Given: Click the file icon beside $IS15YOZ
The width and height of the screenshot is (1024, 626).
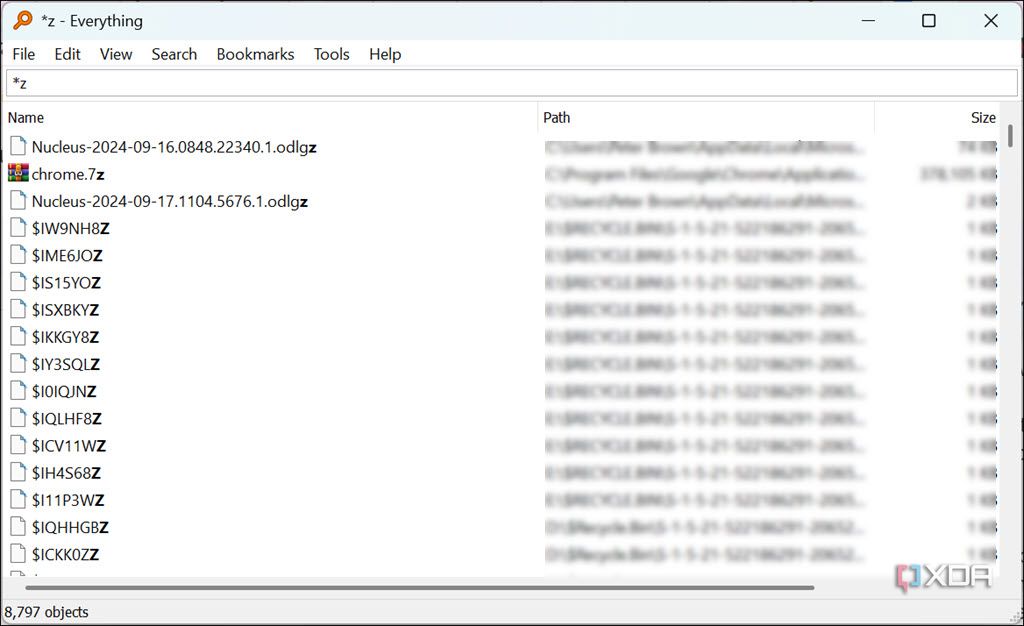Looking at the screenshot, I should 18,282.
